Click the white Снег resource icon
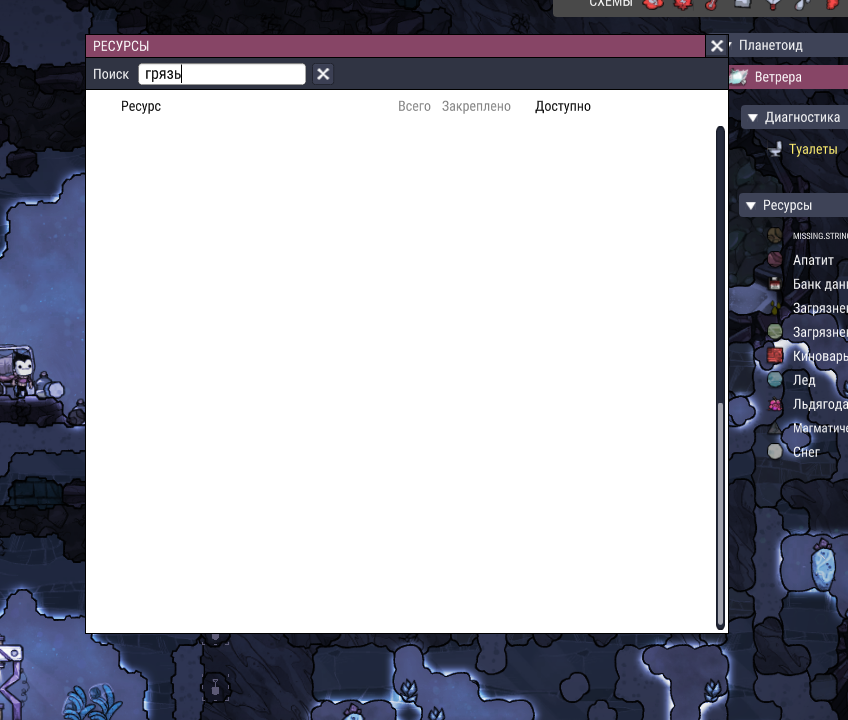Viewport: 848px width, 720px height. tap(775, 452)
